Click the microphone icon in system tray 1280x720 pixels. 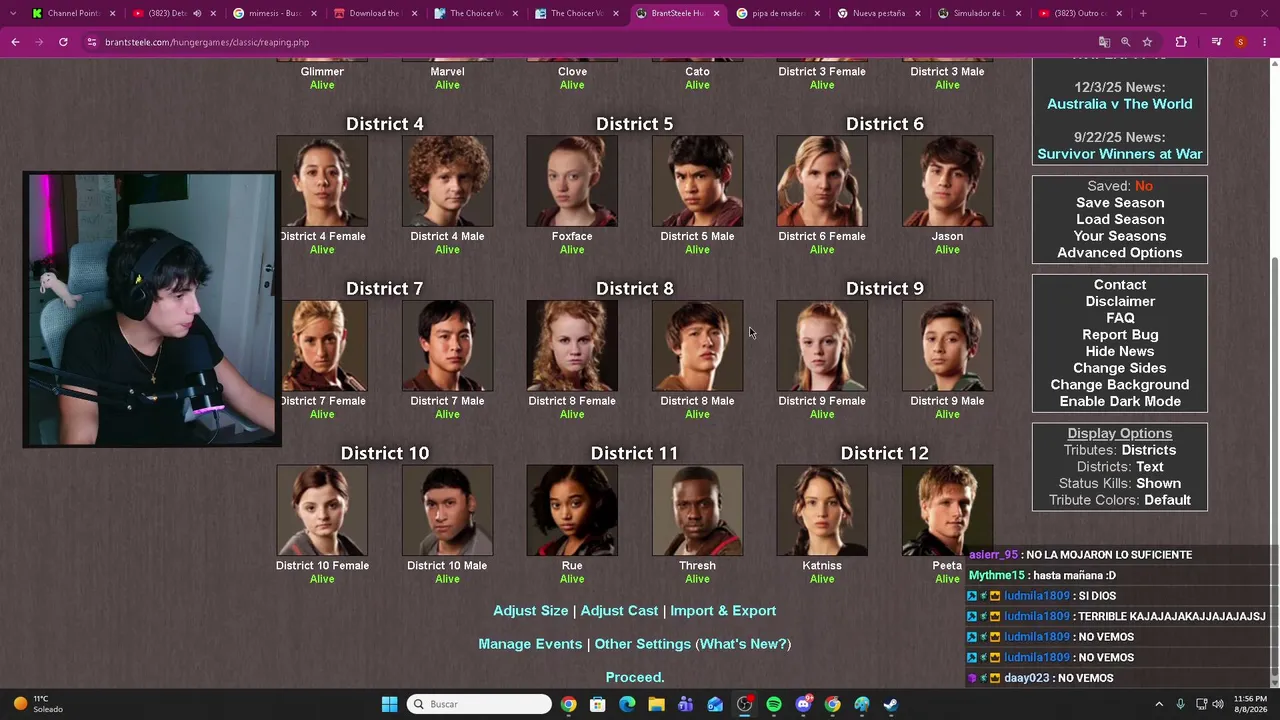coord(1181,704)
